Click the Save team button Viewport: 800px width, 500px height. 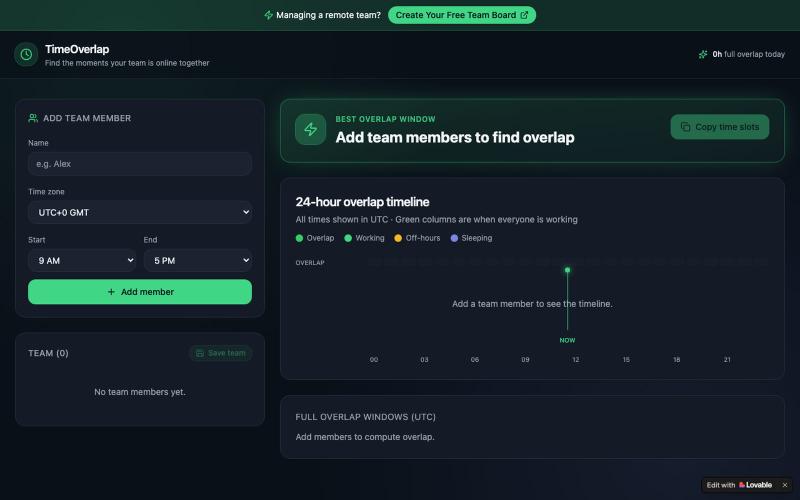[220, 353]
